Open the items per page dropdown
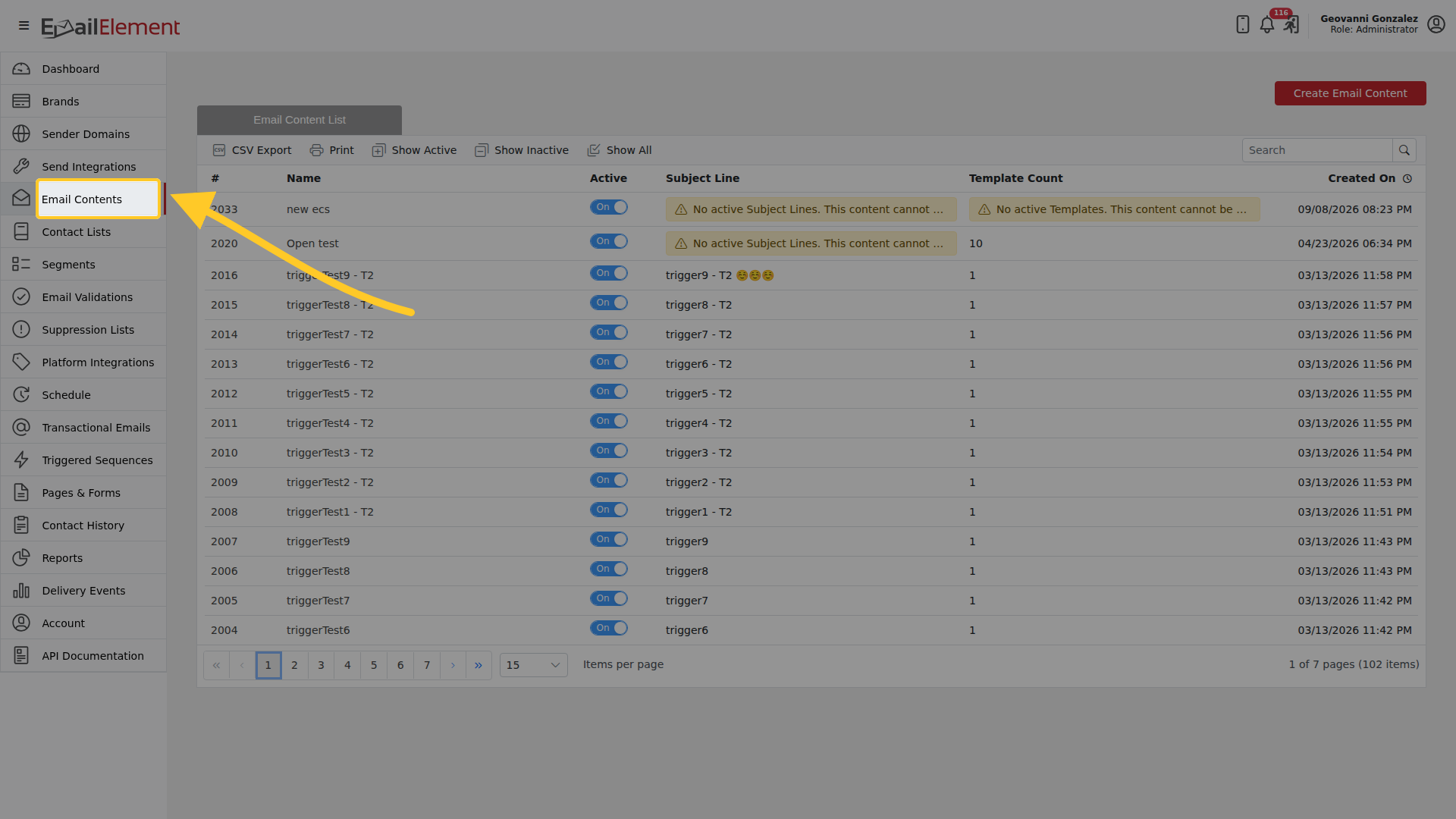This screenshot has width=1456, height=819. (533, 665)
